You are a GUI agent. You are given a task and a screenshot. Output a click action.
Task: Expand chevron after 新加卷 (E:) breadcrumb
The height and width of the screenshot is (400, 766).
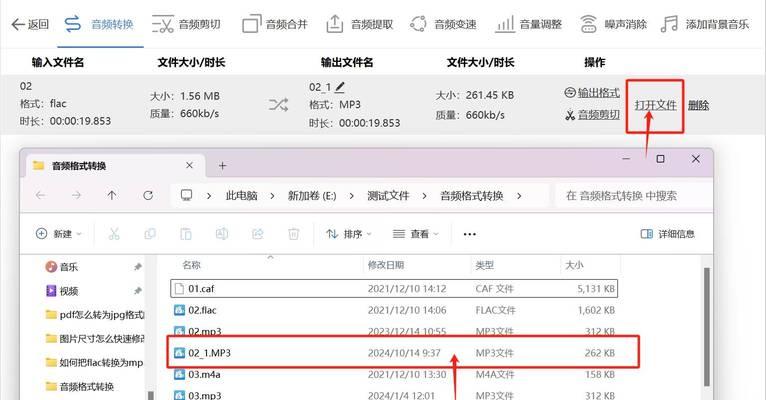tap(351, 196)
